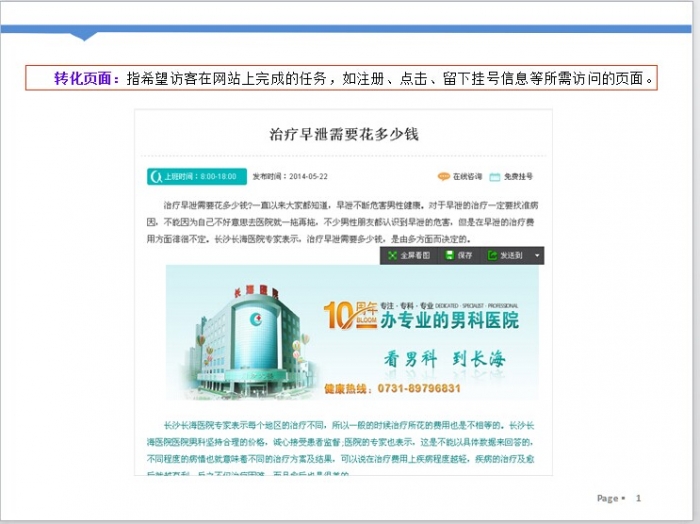Viewport: 700px width, 524px height.
Task: Click the 保存 button text in image toolbar
Action: pyautogui.click(x=465, y=256)
